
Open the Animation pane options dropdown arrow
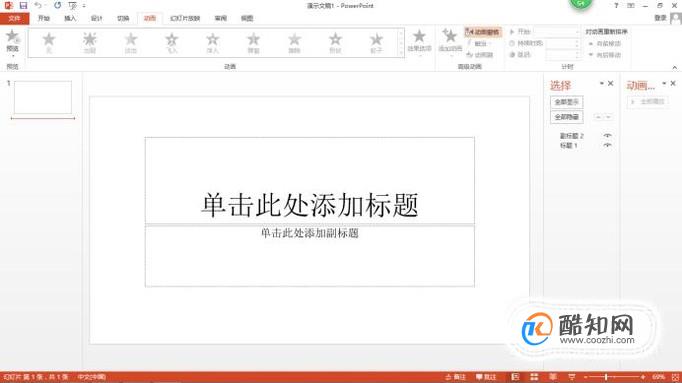coord(664,83)
